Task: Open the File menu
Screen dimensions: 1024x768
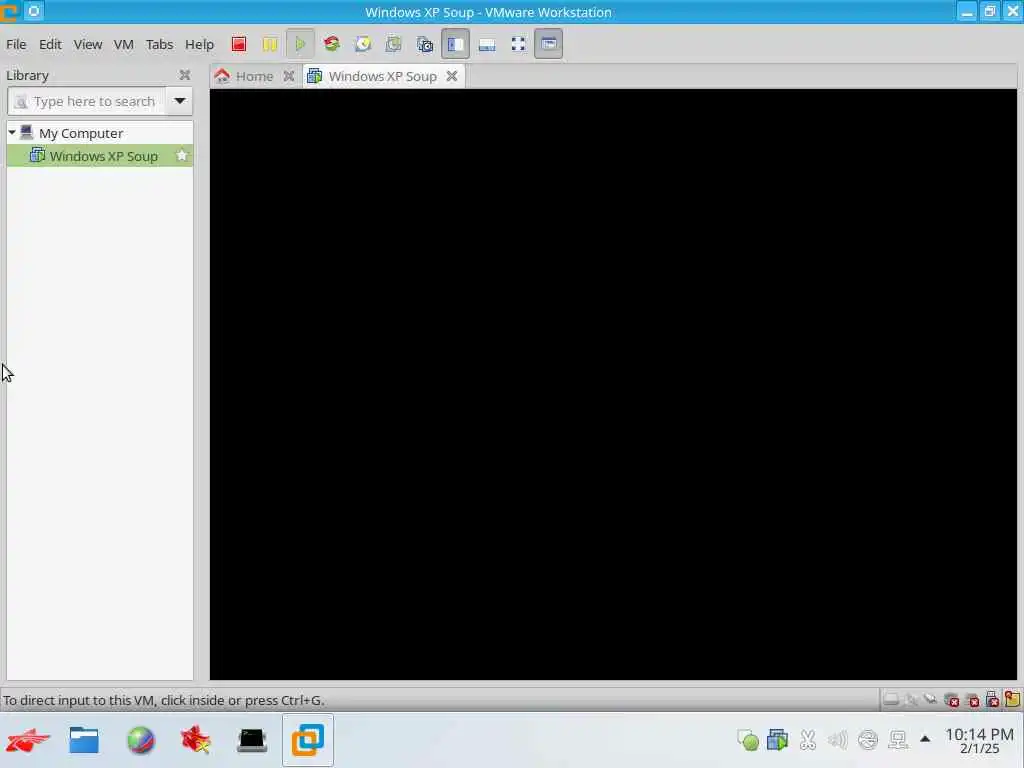Action: (16, 44)
